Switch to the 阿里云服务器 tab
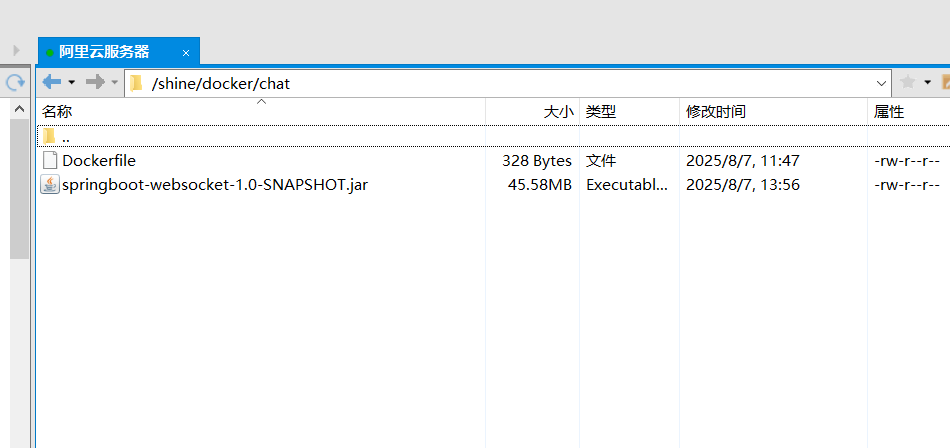Image resolution: width=950 pixels, height=448 pixels. tap(104, 51)
